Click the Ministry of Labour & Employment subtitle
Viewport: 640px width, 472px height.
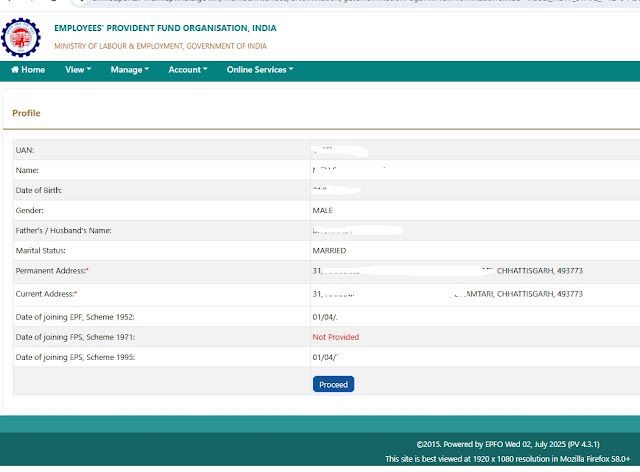[160, 46]
